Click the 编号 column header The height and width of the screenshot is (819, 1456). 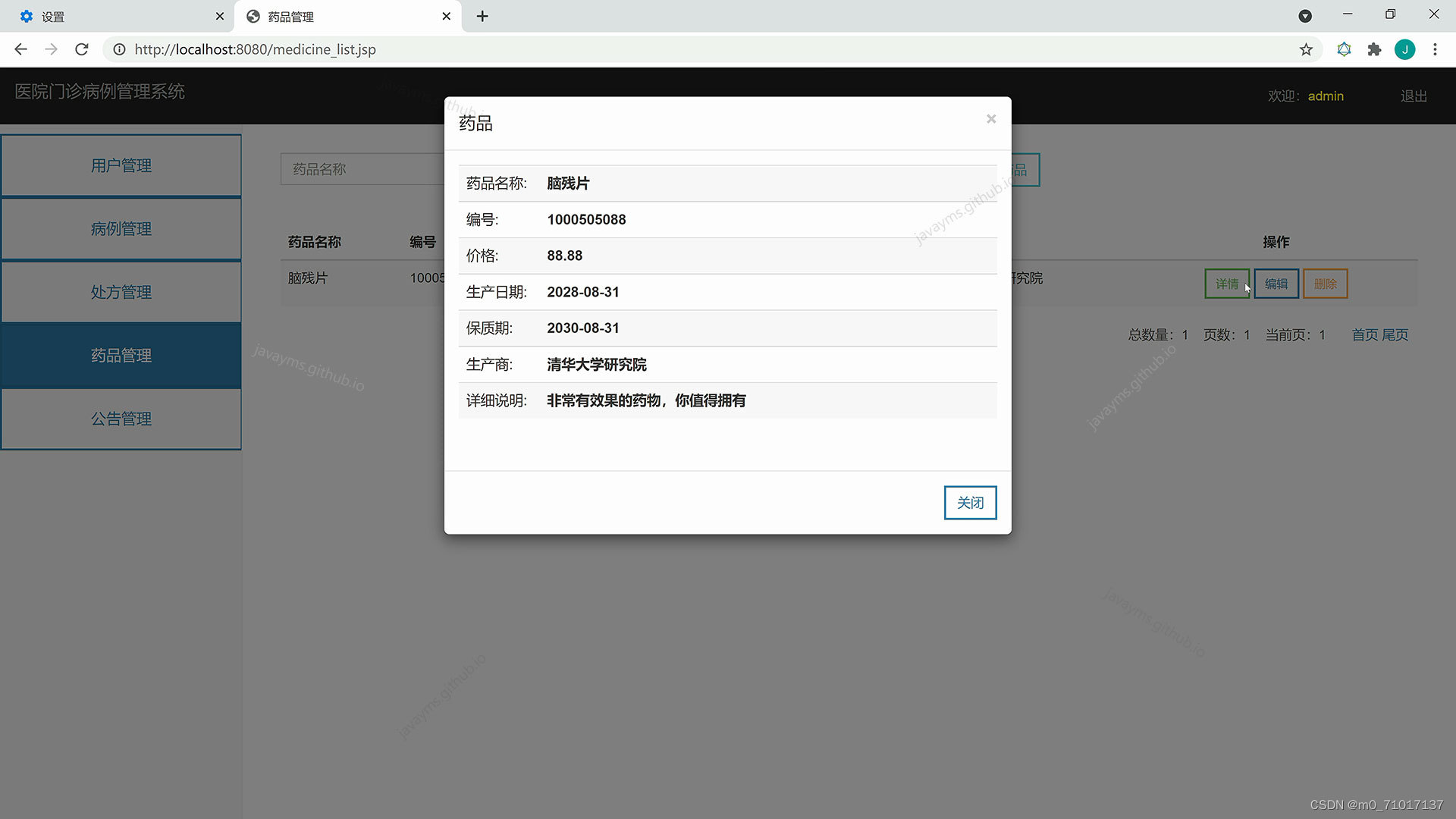pyautogui.click(x=422, y=242)
